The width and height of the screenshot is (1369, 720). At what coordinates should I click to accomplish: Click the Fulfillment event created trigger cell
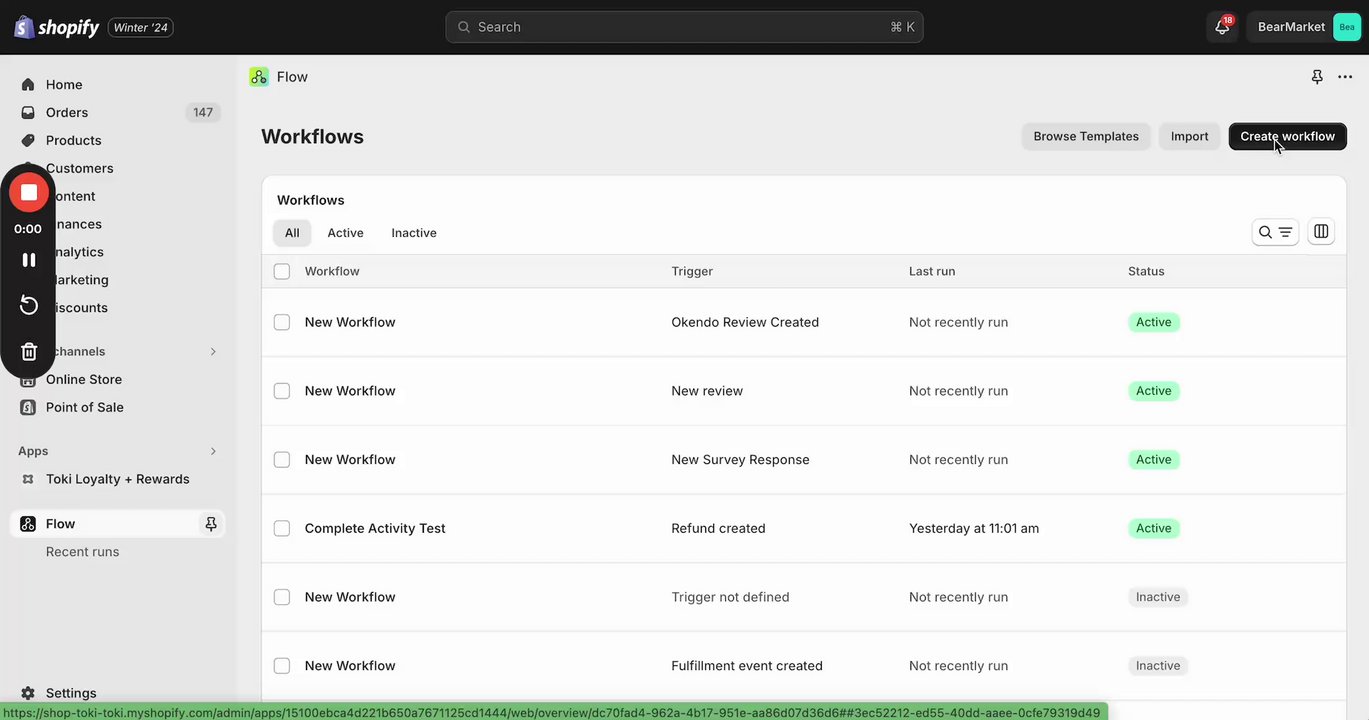click(x=747, y=666)
